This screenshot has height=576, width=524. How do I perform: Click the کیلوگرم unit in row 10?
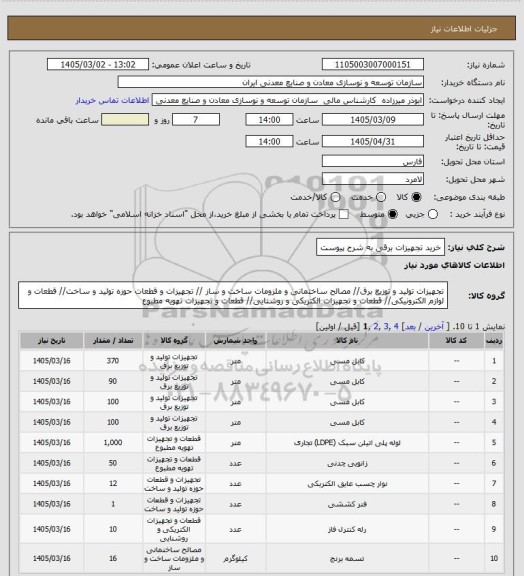click(x=235, y=558)
